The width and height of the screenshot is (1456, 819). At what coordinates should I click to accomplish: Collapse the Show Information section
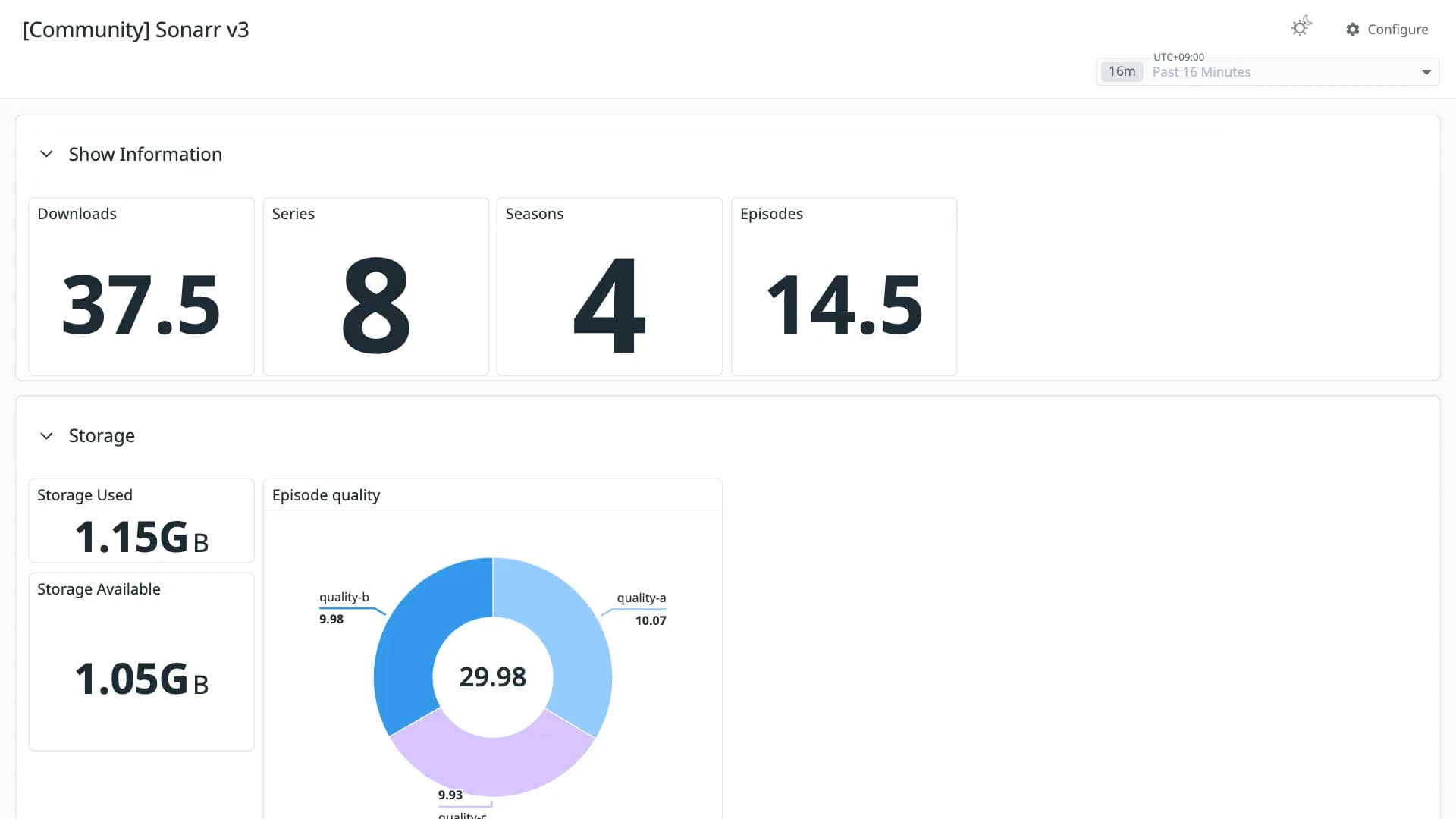[46, 154]
